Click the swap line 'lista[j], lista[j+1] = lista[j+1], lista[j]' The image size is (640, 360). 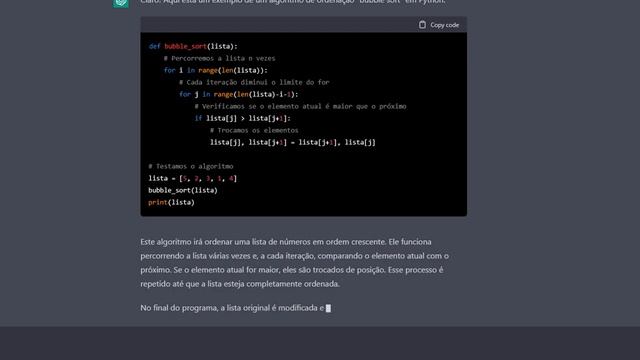click(x=292, y=142)
